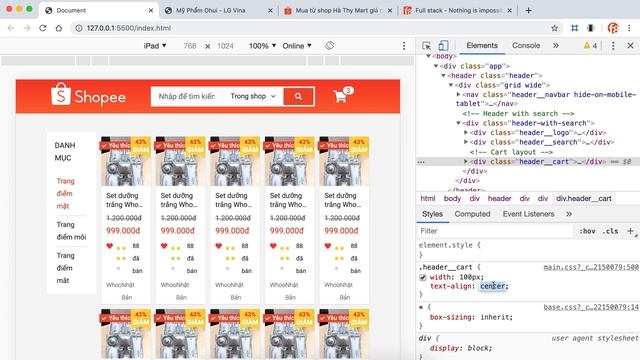Open the profile avatar in browser toolbar

pyautogui.click(x=613, y=28)
